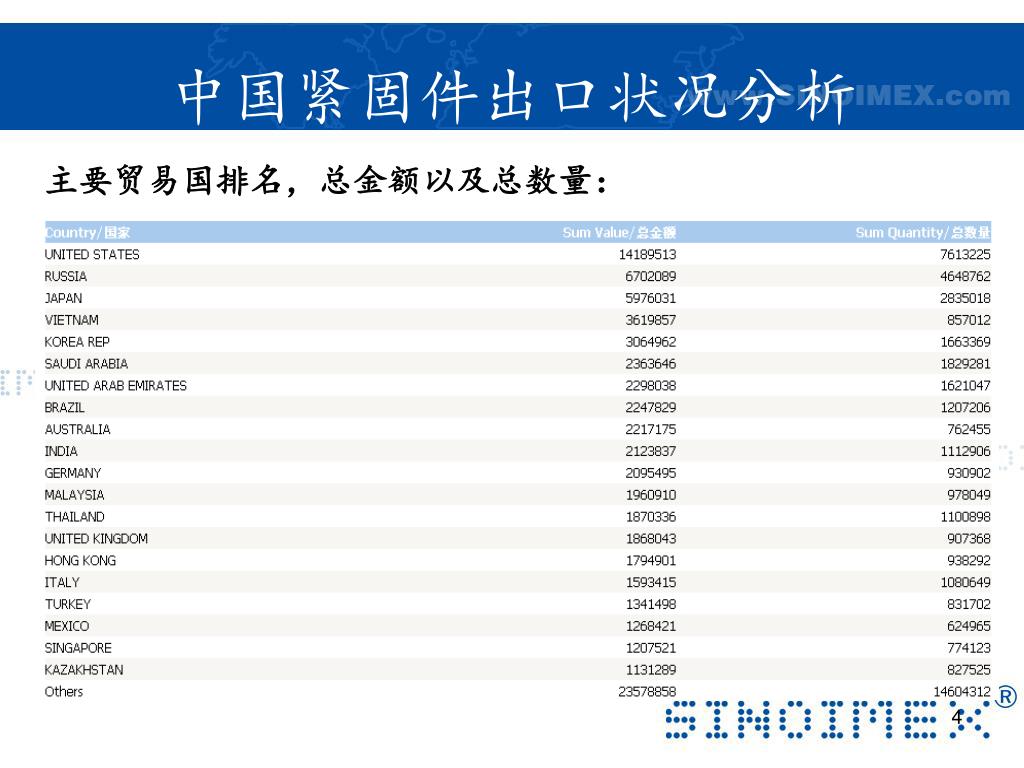Click sum value 2095495 for Germany
1024x768 pixels.
[650, 473]
